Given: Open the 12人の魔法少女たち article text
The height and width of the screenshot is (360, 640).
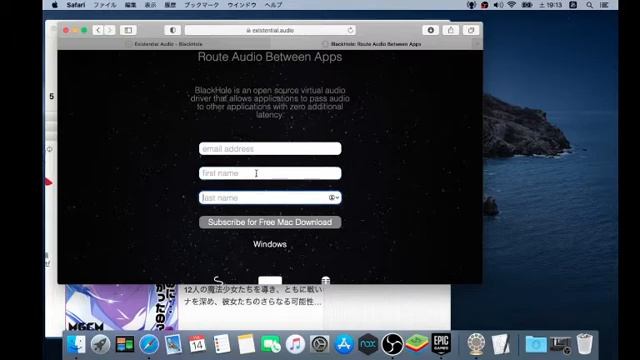Looking at the screenshot, I should 253,296.
